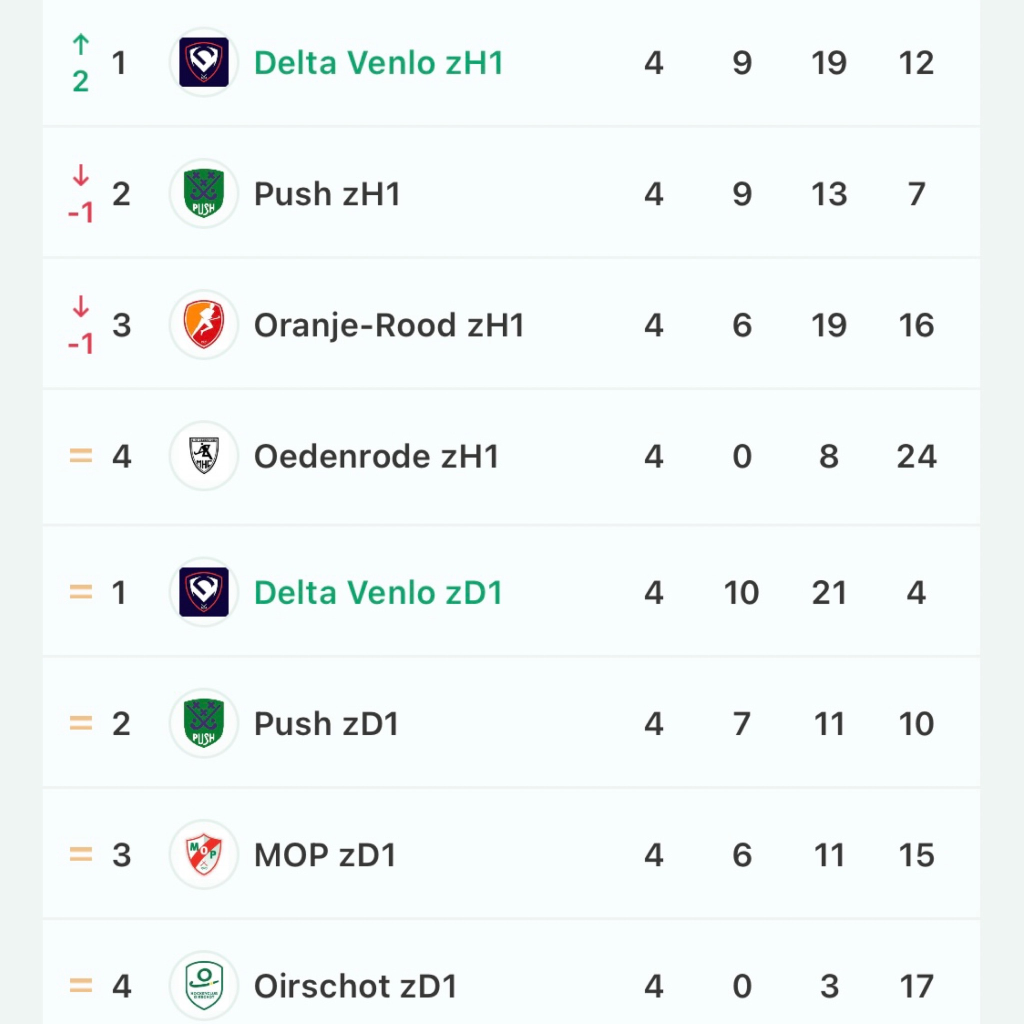Tap the MOP zD1 red shield logo
The height and width of the screenshot is (1024, 1024).
[x=204, y=855]
